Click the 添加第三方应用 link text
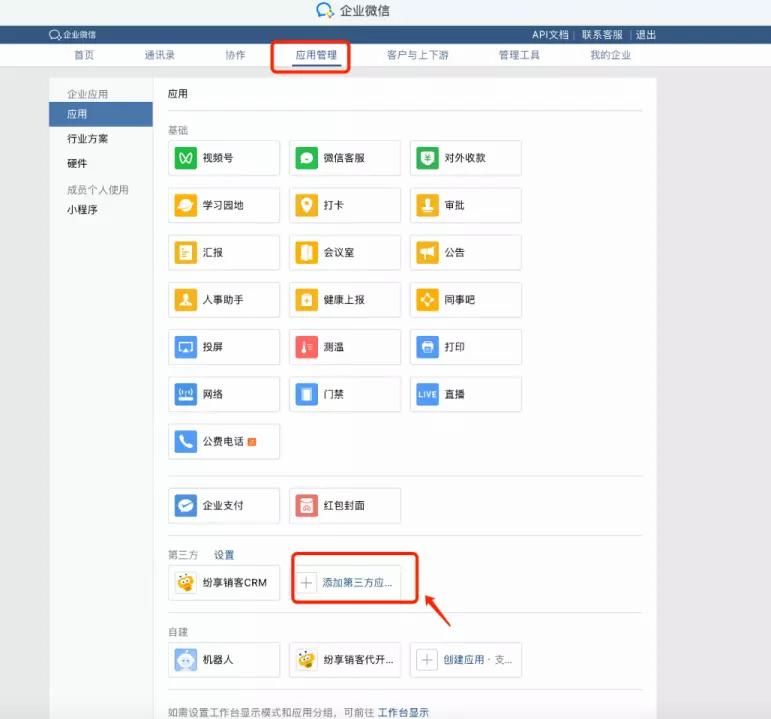 [357, 583]
